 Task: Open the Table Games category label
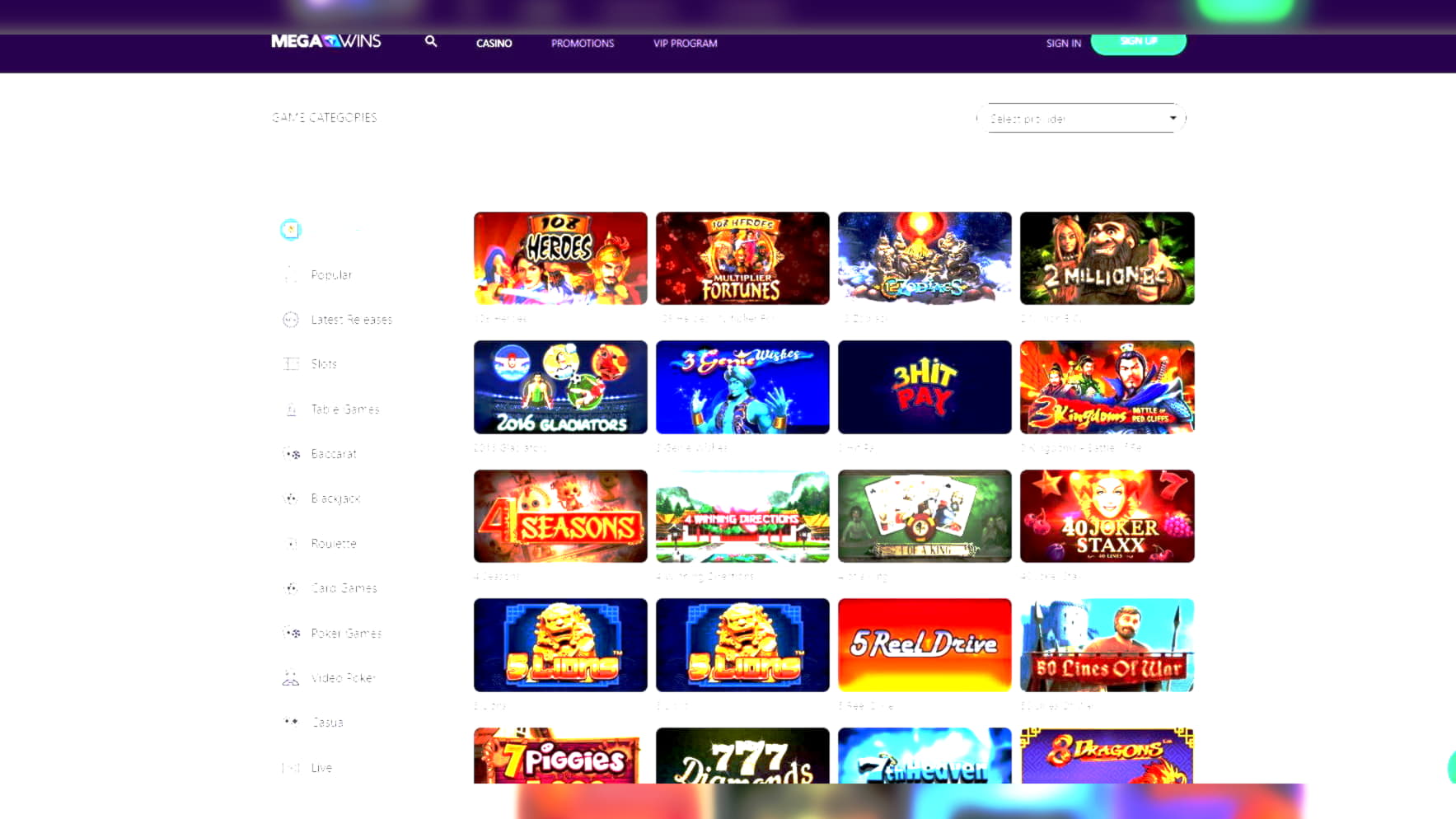click(345, 409)
